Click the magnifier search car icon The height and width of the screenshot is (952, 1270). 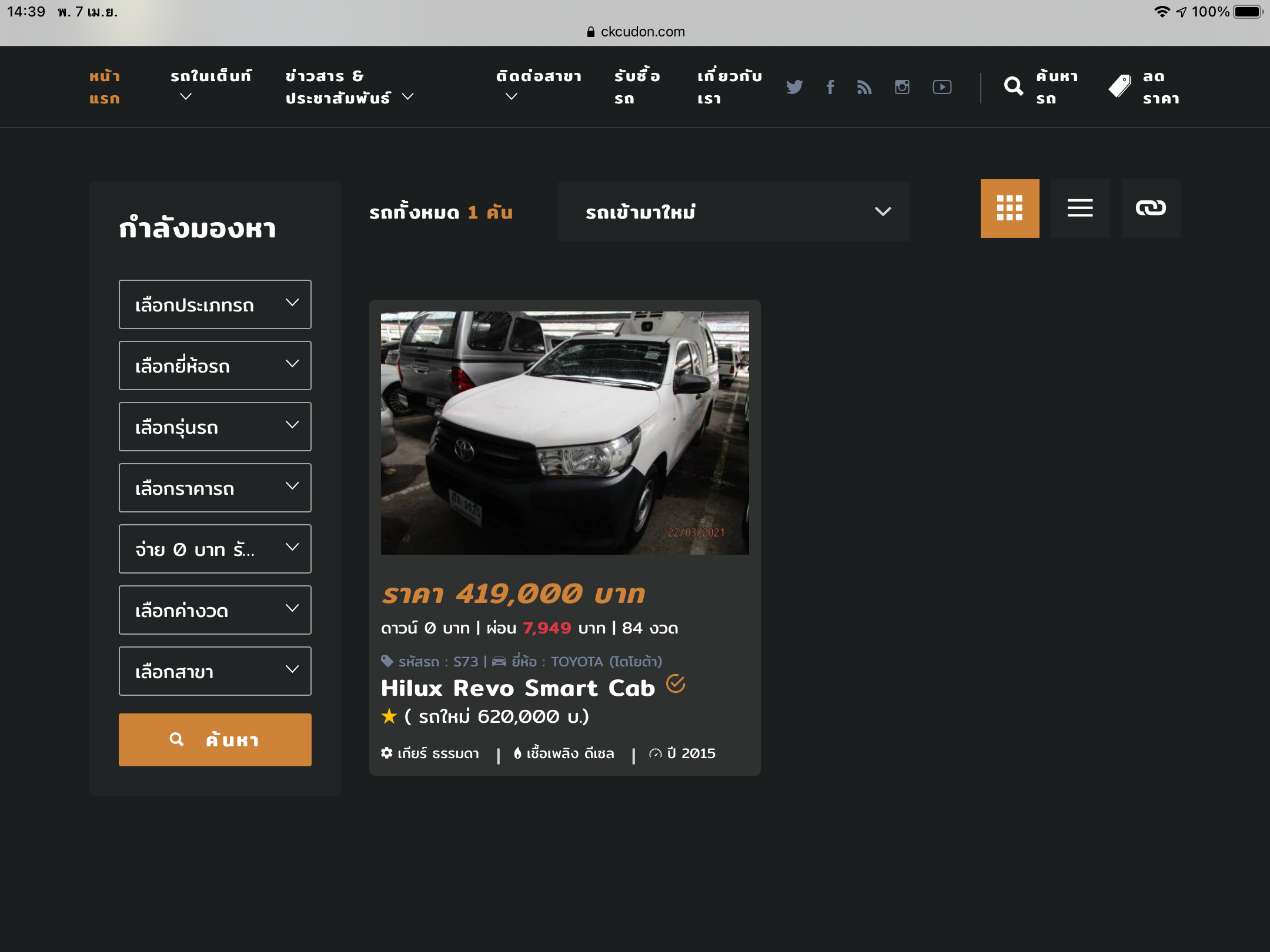tap(1014, 86)
